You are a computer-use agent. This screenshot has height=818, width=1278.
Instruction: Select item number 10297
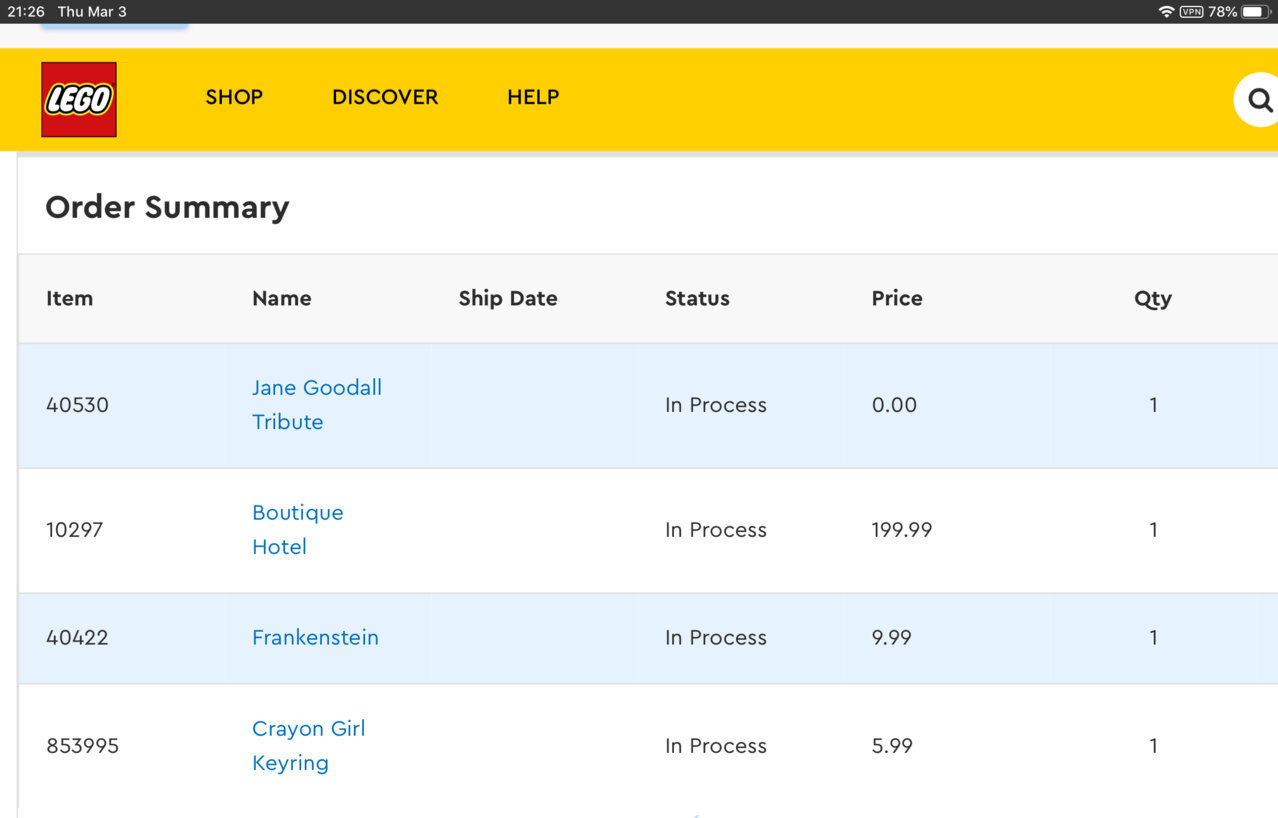74,530
